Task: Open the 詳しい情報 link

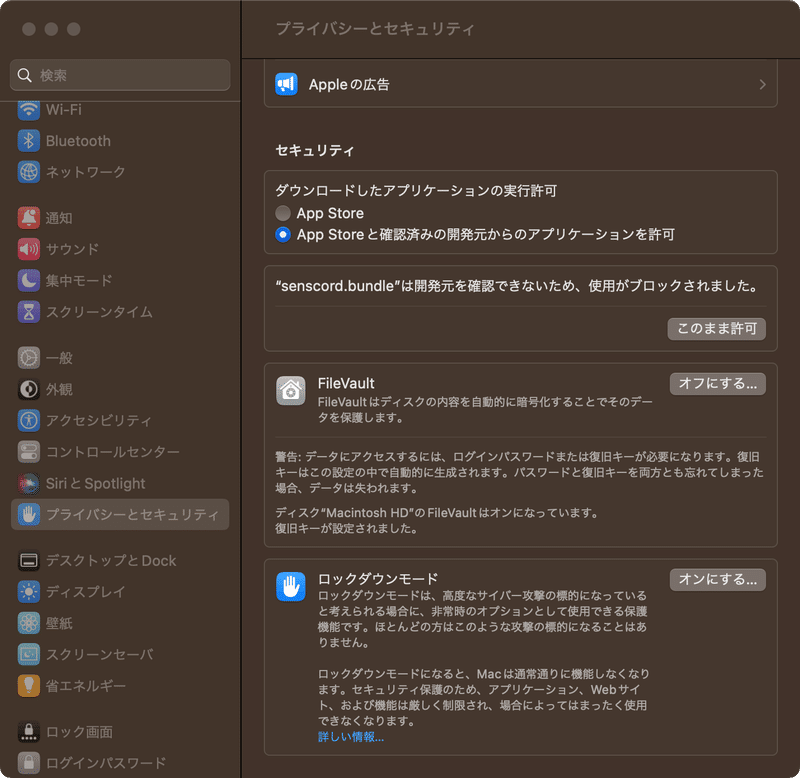Action: tap(351, 737)
